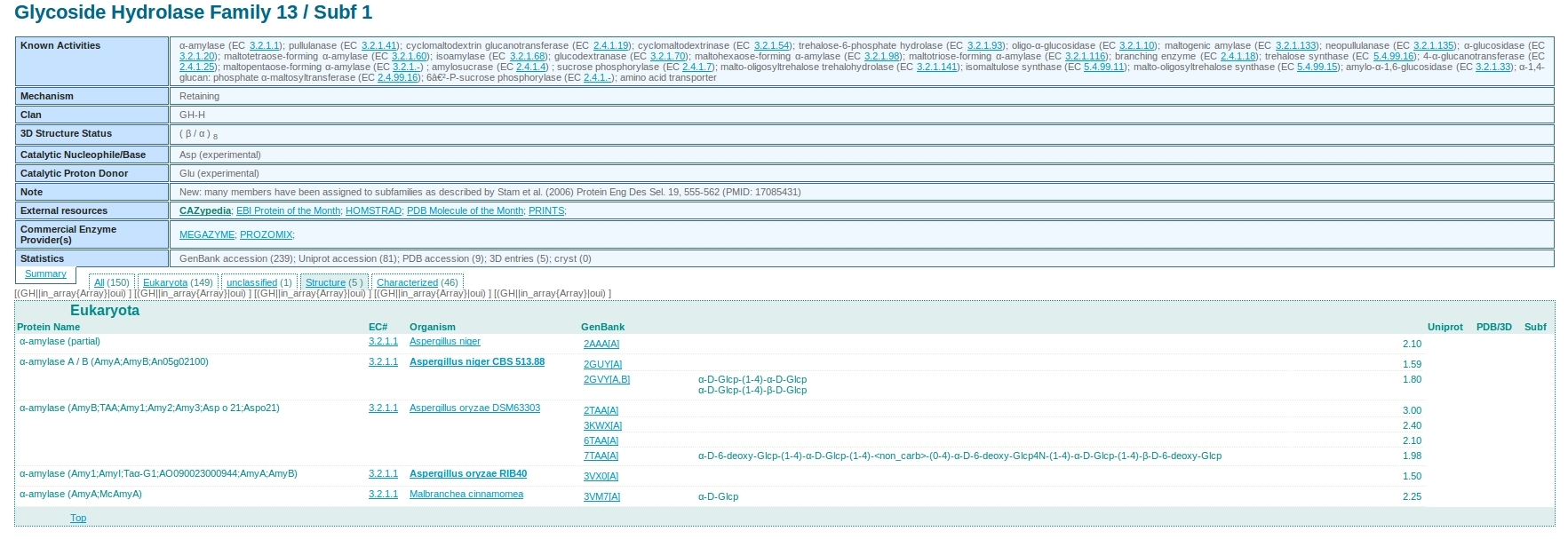
Task: Open Aspergillus niger CBS 513.88 organism link
Action: pyautogui.click(x=477, y=361)
